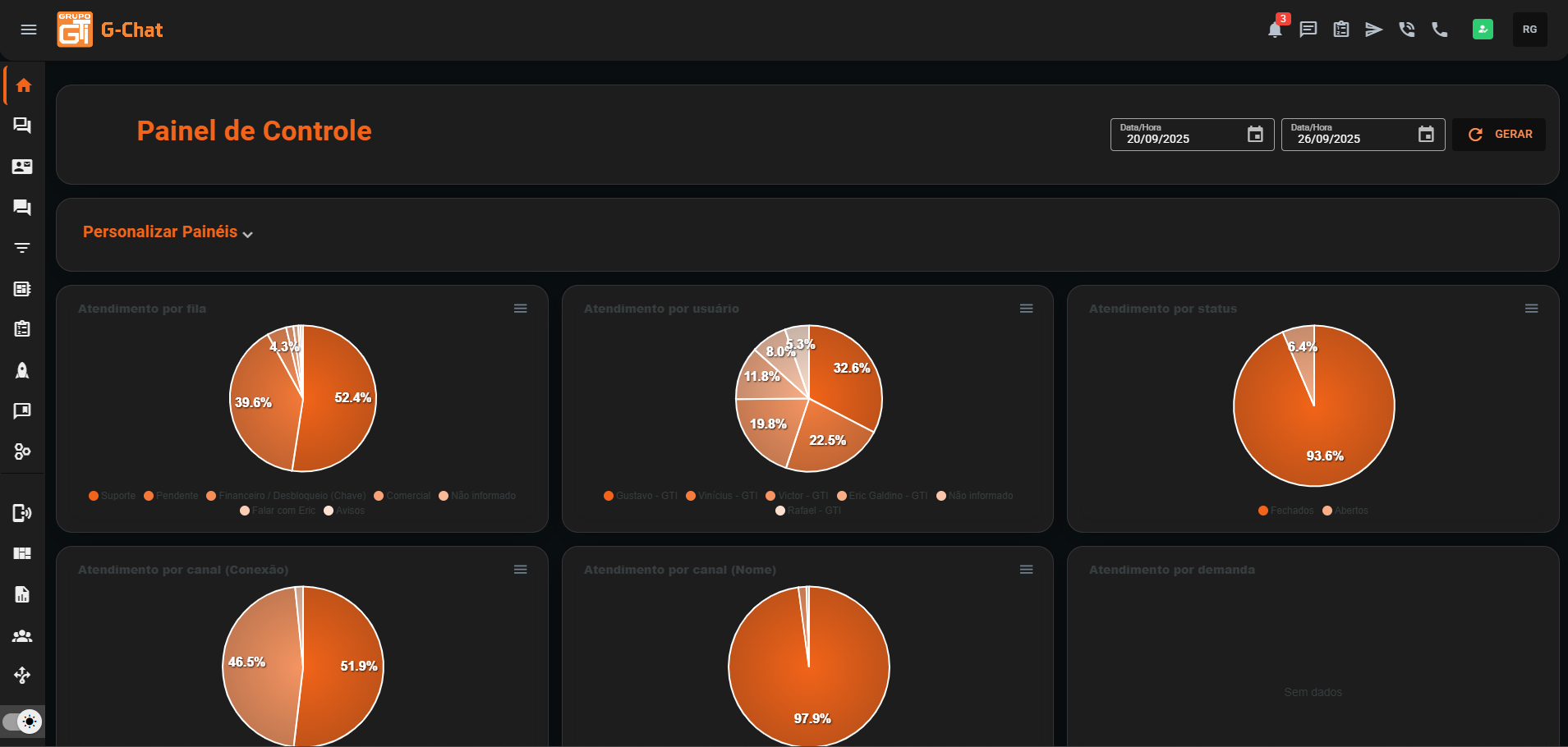Click the 52.4% slice in fila chart
This screenshot has width=1568, height=747.
(x=341, y=410)
